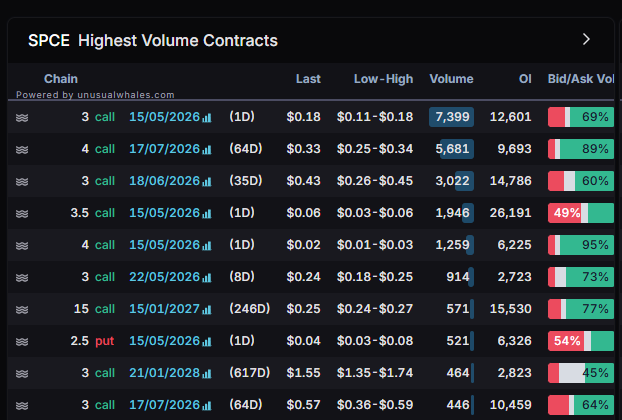Select the highlighted 7,399 volume cell
Viewport: 622px width, 420px height.
451,117
